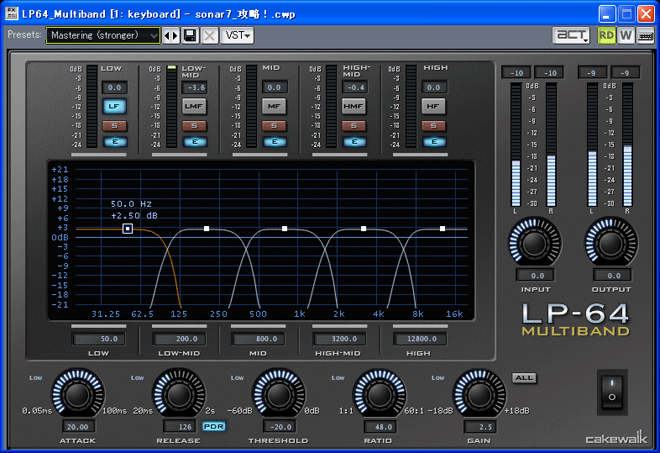Toggle the E enable button for HIGH band

(434, 142)
